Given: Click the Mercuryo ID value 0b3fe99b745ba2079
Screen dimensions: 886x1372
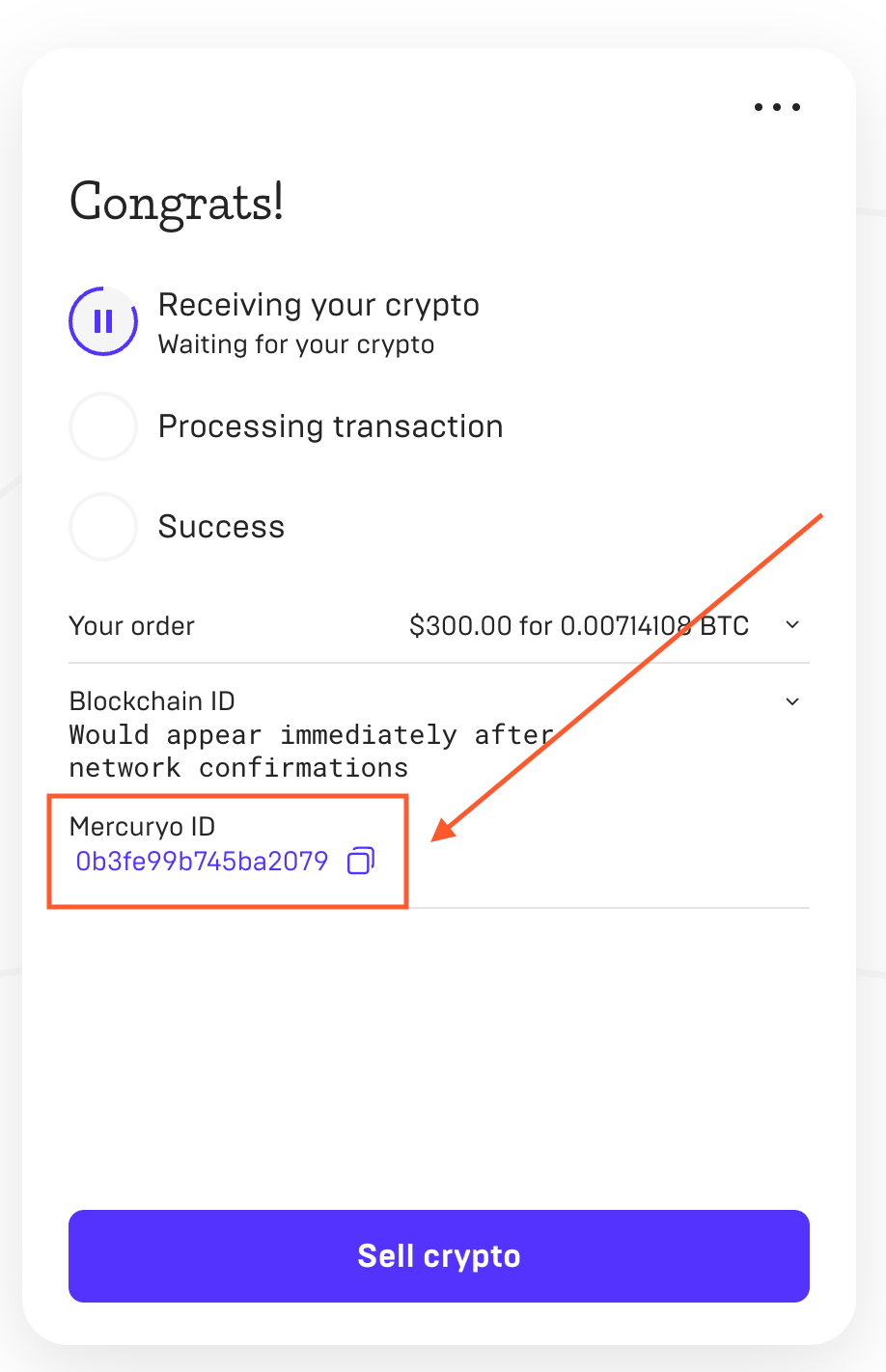Looking at the screenshot, I should pyautogui.click(x=202, y=861).
